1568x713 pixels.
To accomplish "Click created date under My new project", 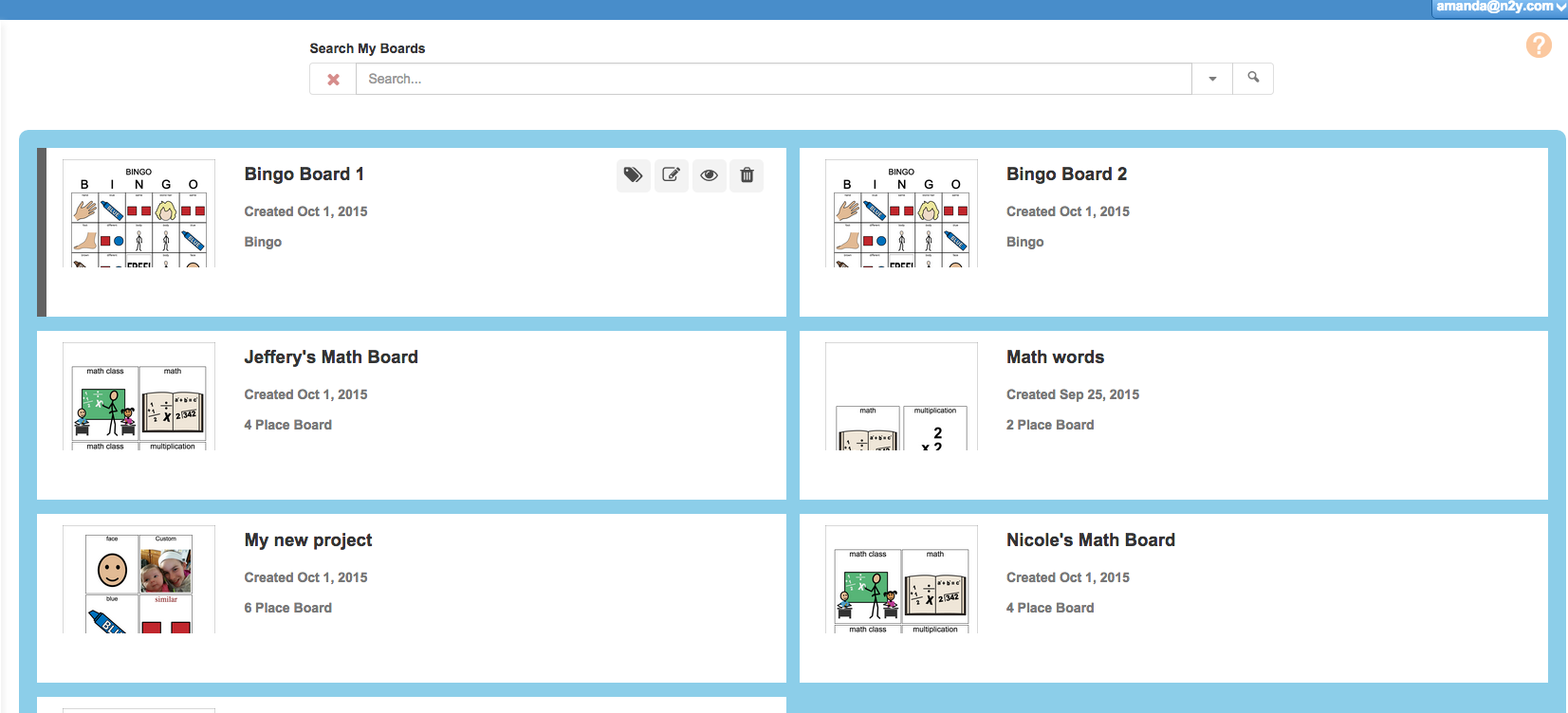I will 305,577.
